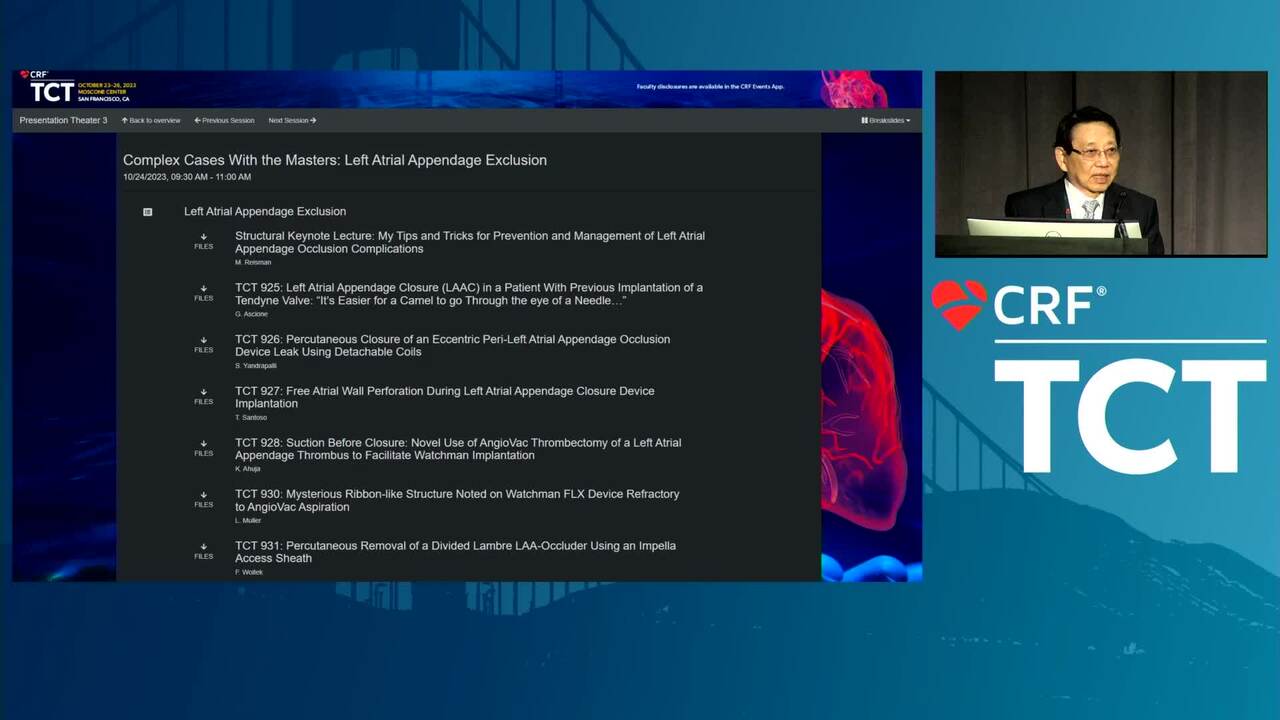This screenshot has height=720, width=1280.
Task: Download files for TCT 925 presentation
Action: pos(203,293)
